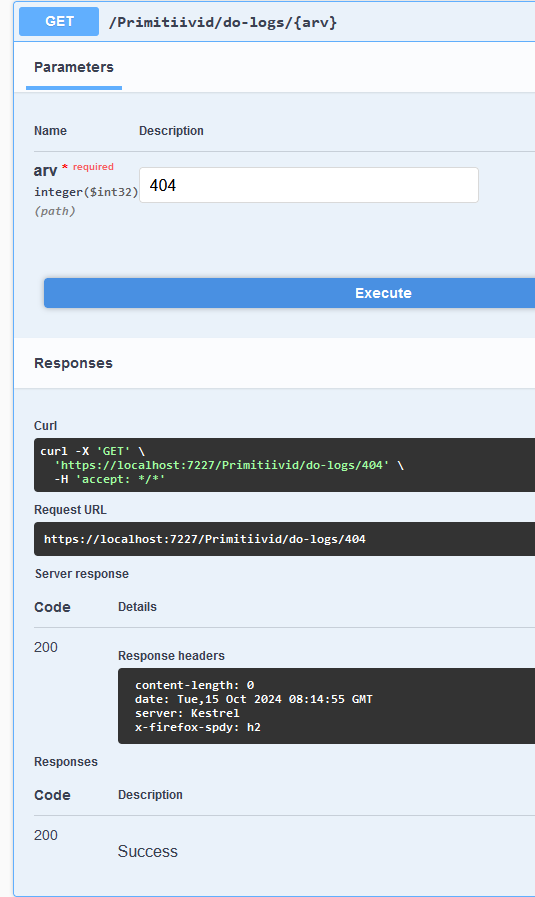Click the Details column header
Screen dimensions: 535x897
(137, 607)
